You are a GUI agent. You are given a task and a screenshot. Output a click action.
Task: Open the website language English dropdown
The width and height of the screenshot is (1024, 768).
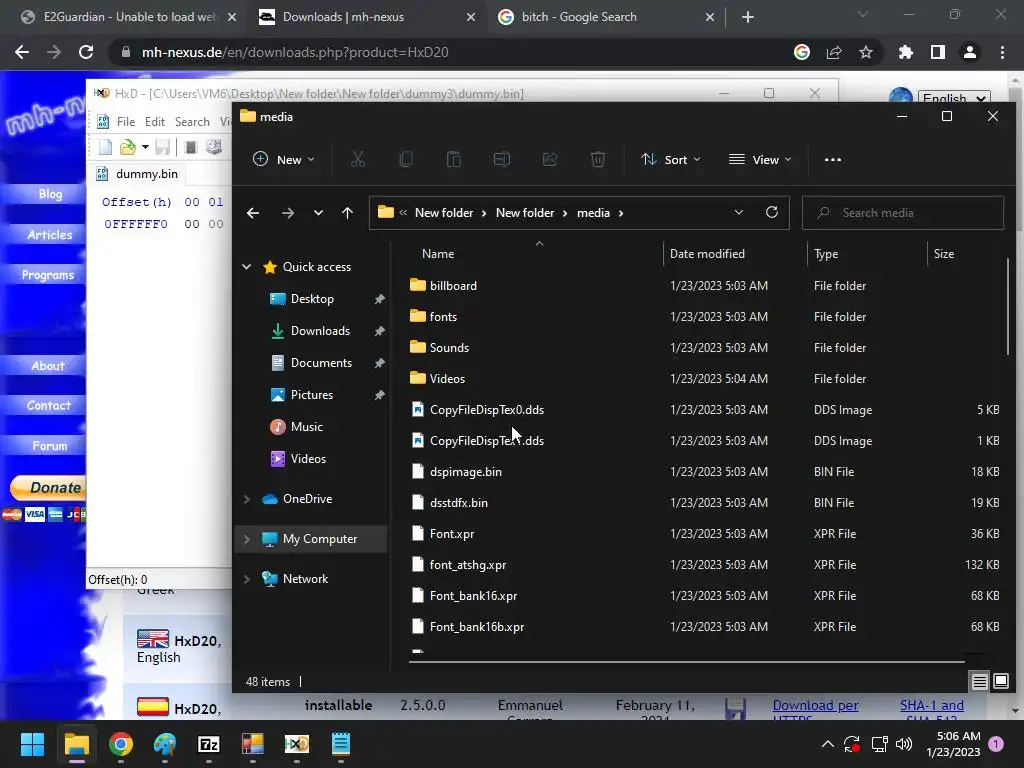point(954,98)
